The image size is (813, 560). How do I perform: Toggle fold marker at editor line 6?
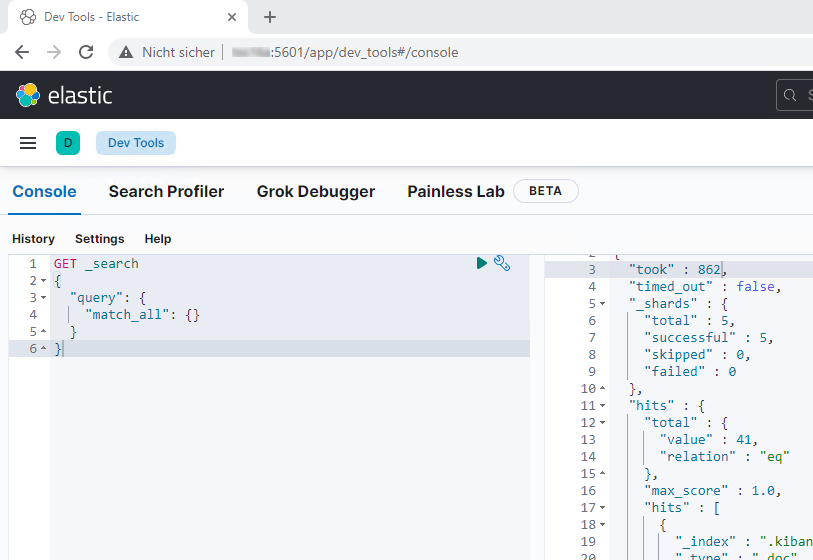[x=44, y=349]
